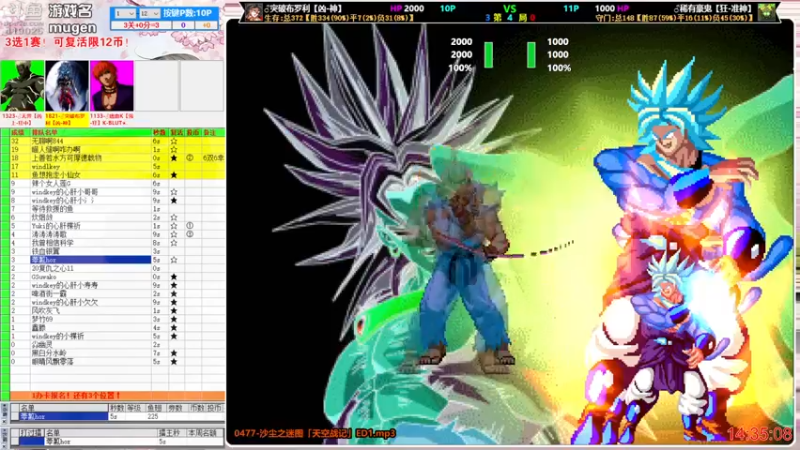The height and width of the screenshot is (450, 800).
Task: Select the orange +0 bonus box
Action: (x=206, y=25)
